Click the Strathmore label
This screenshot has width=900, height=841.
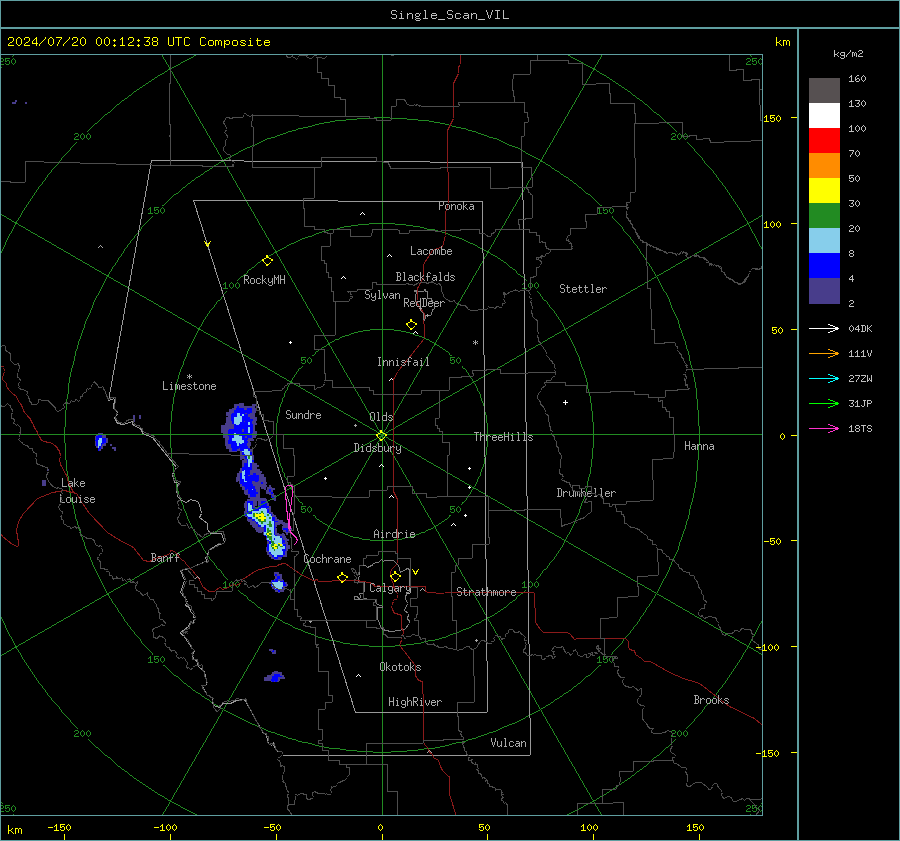pos(486,592)
